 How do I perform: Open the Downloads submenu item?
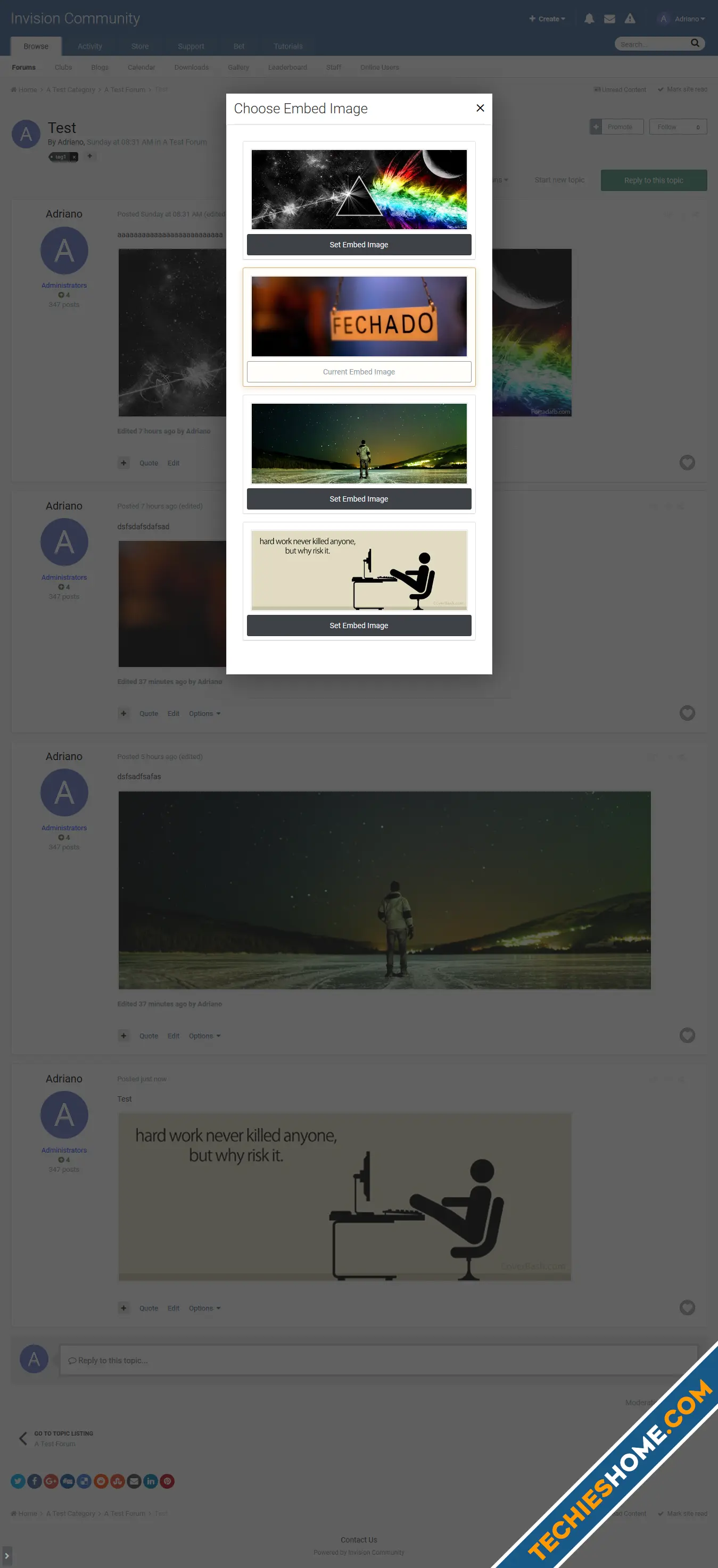(191, 68)
